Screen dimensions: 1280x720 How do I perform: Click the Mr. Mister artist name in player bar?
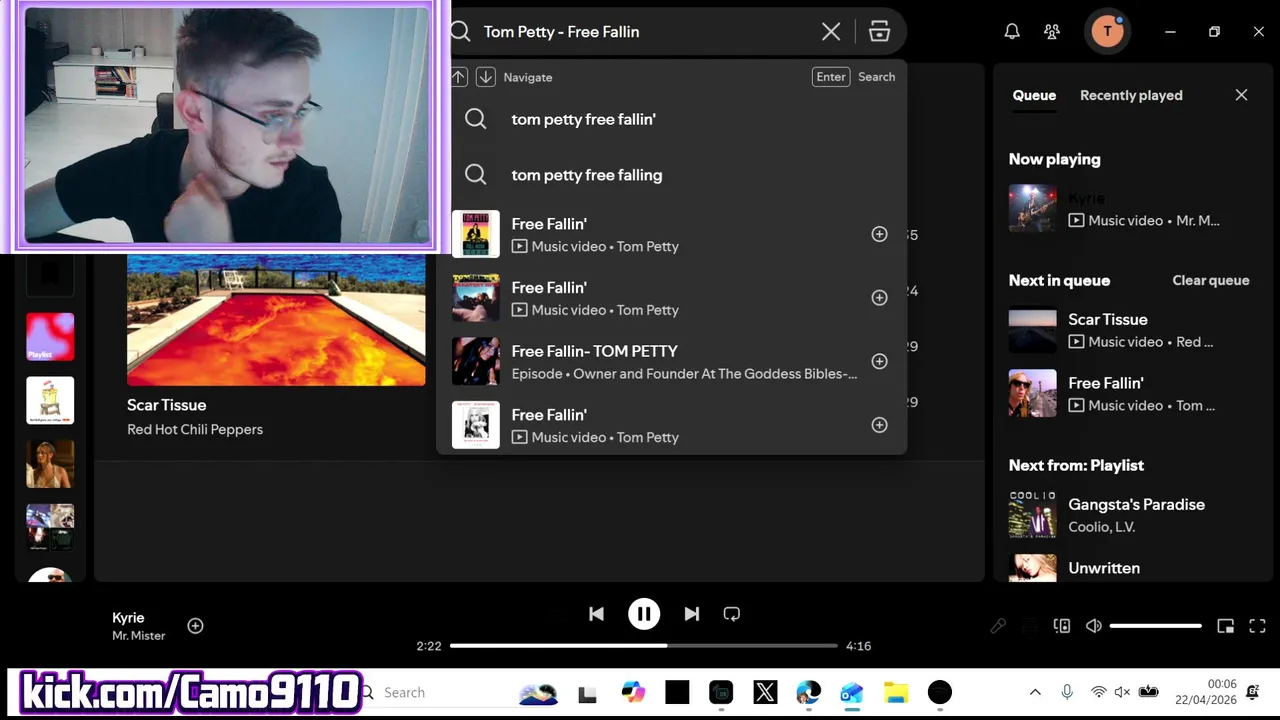(x=138, y=636)
